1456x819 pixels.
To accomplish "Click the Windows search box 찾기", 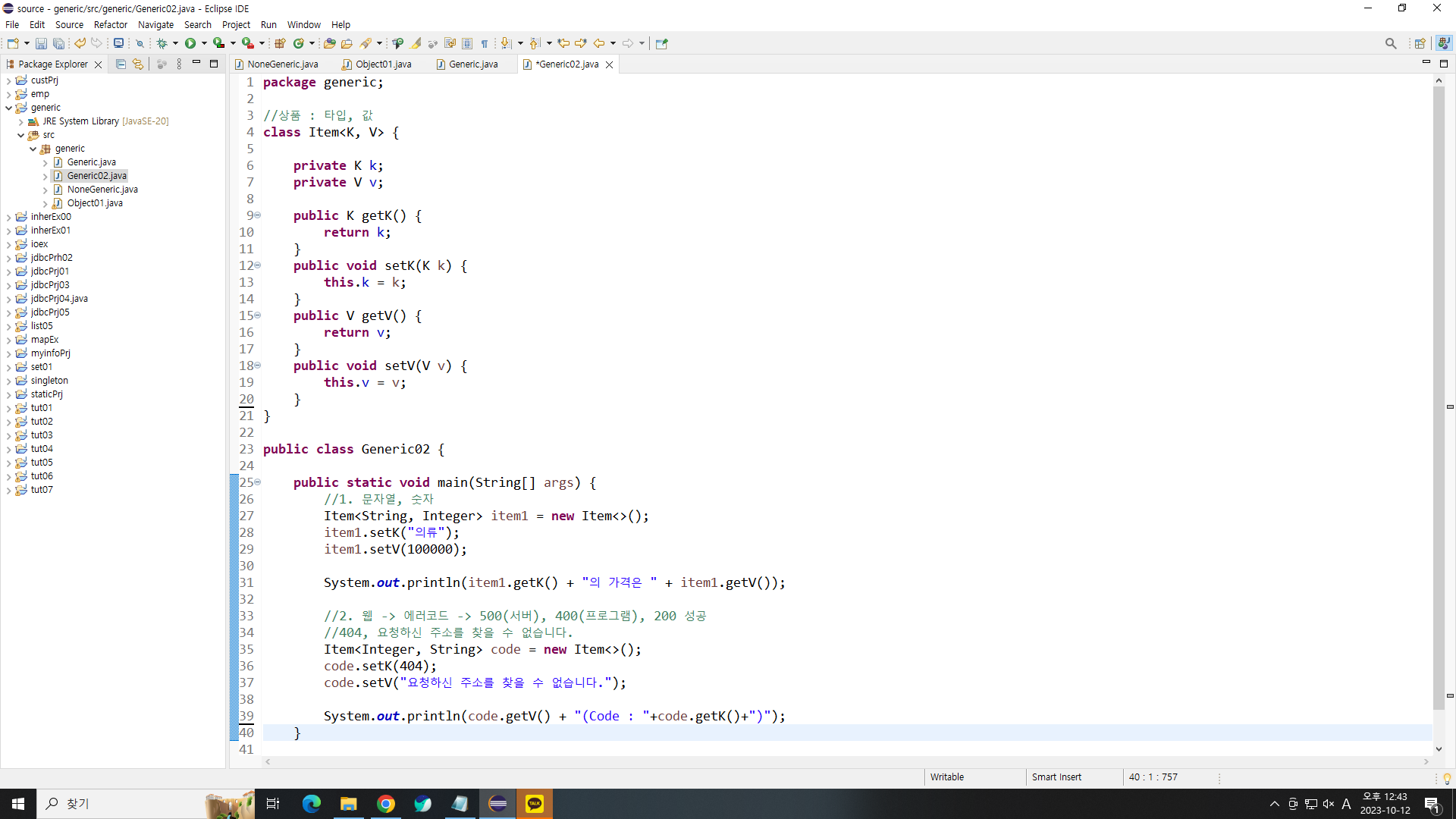I will coord(121,804).
